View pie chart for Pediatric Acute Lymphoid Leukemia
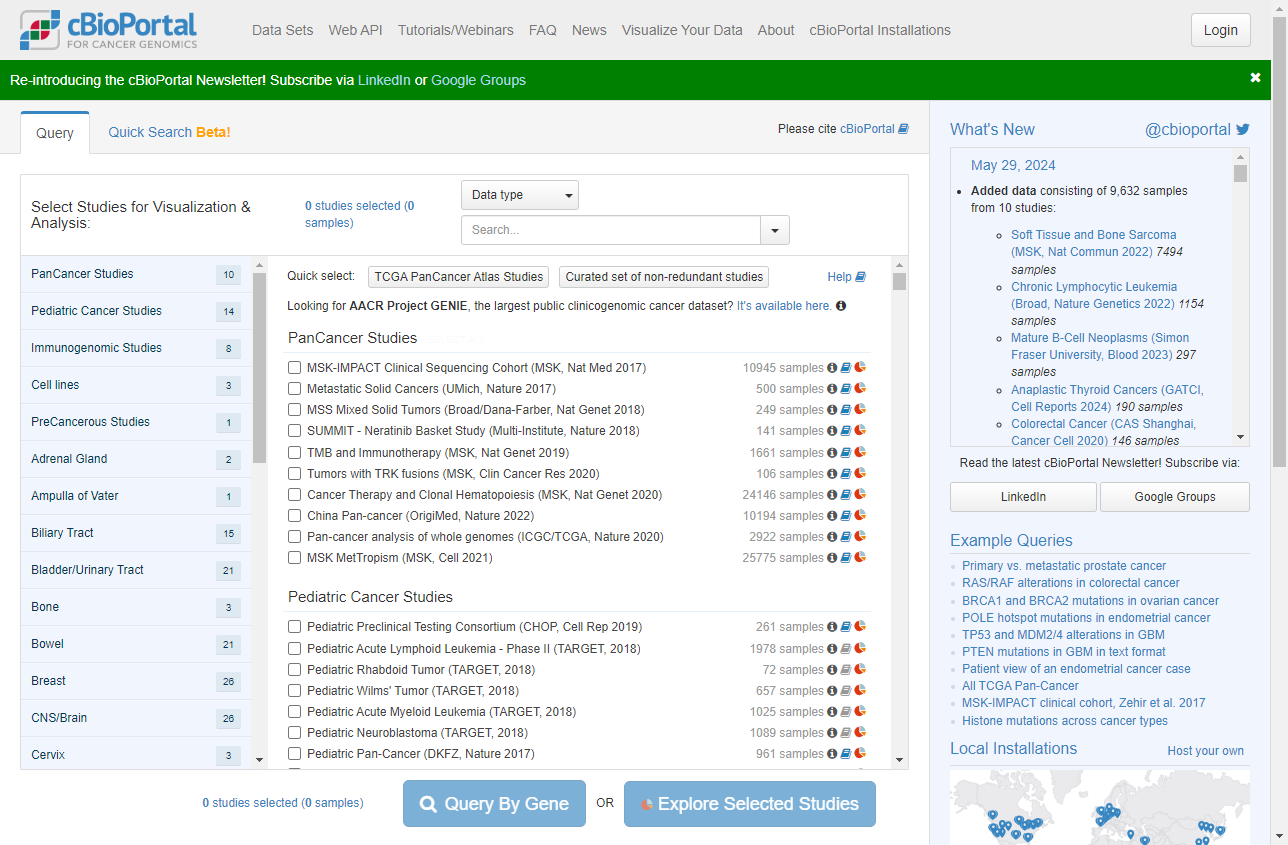This screenshot has width=1288, height=845. coord(860,648)
